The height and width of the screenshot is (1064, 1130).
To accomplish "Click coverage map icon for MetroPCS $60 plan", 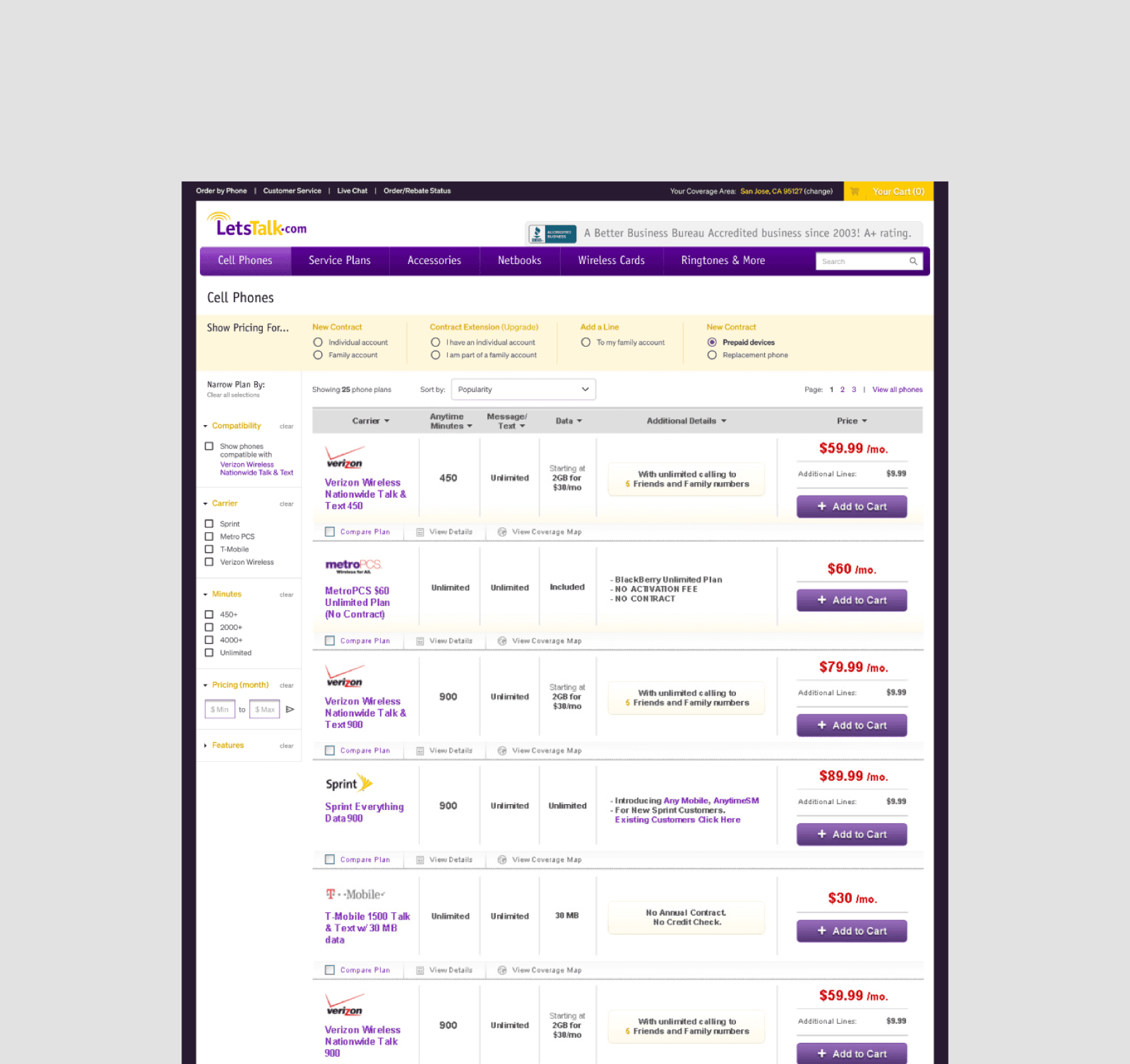I will [502, 641].
